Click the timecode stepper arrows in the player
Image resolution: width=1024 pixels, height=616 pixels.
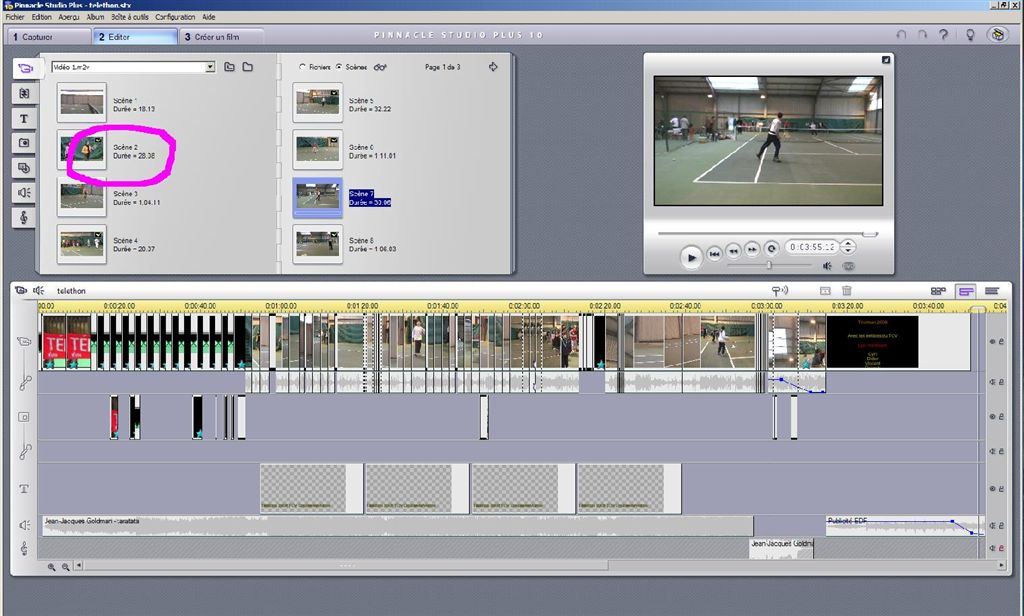848,247
